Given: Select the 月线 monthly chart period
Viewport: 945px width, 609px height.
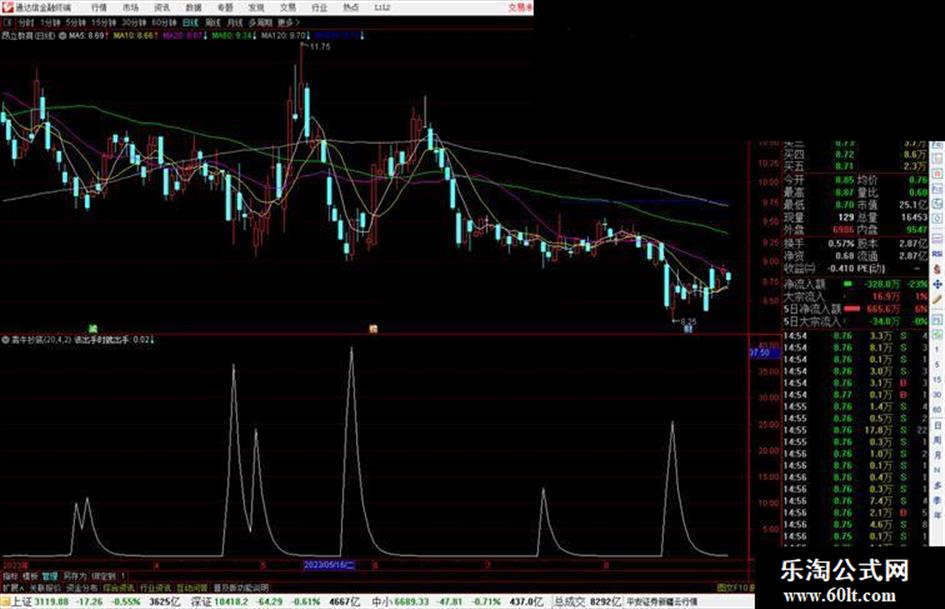Looking at the screenshot, I should tap(234, 22).
